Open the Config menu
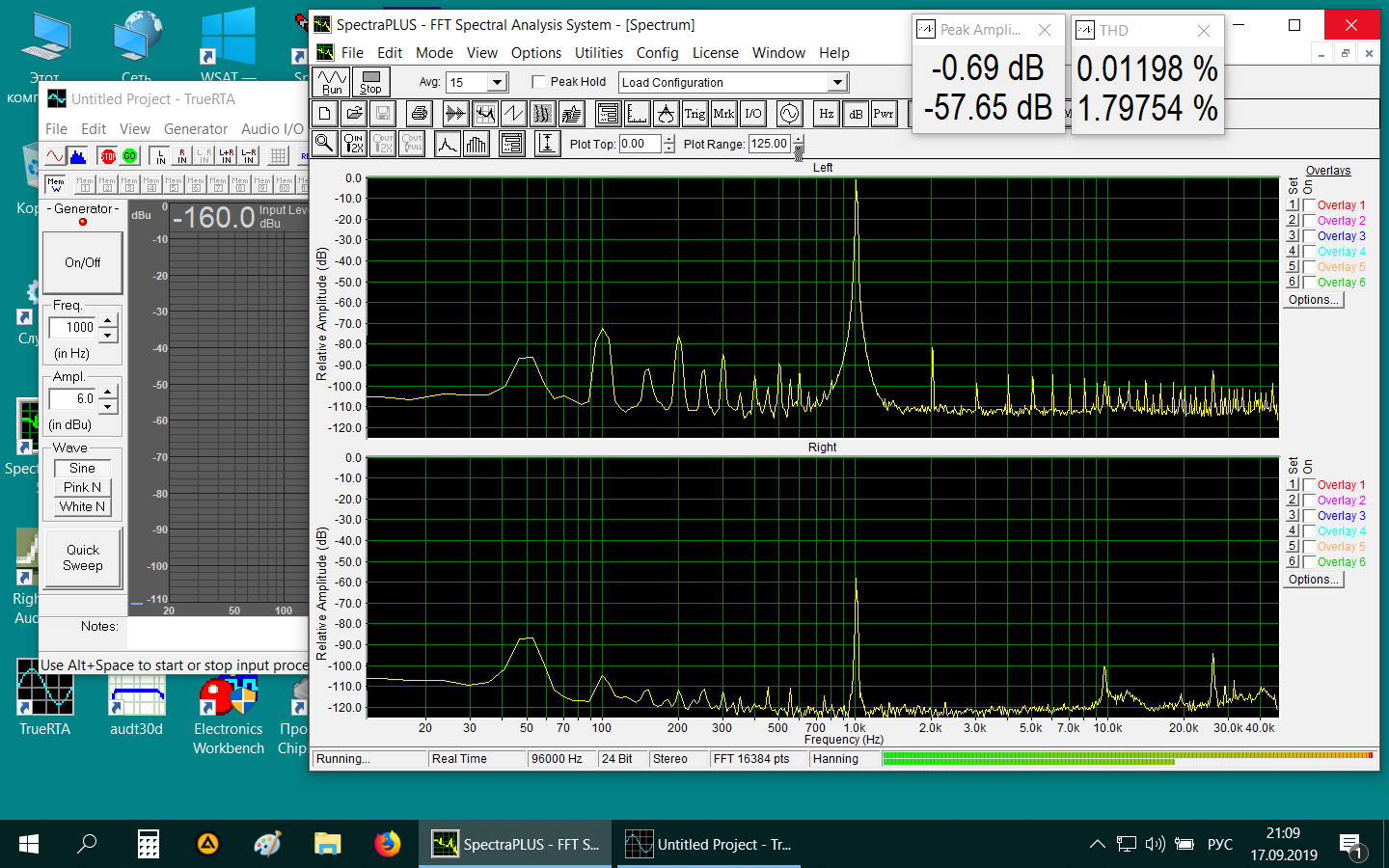 (x=657, y=53)
